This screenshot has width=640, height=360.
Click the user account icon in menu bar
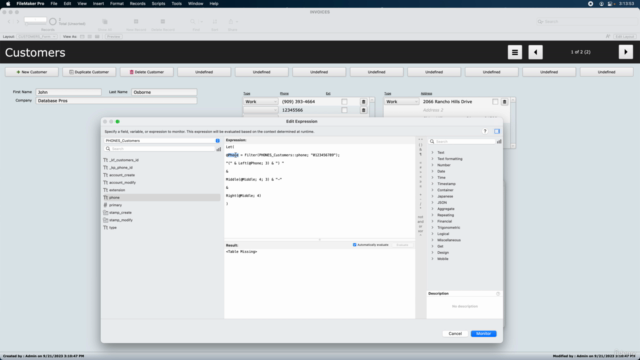[601, 4]
